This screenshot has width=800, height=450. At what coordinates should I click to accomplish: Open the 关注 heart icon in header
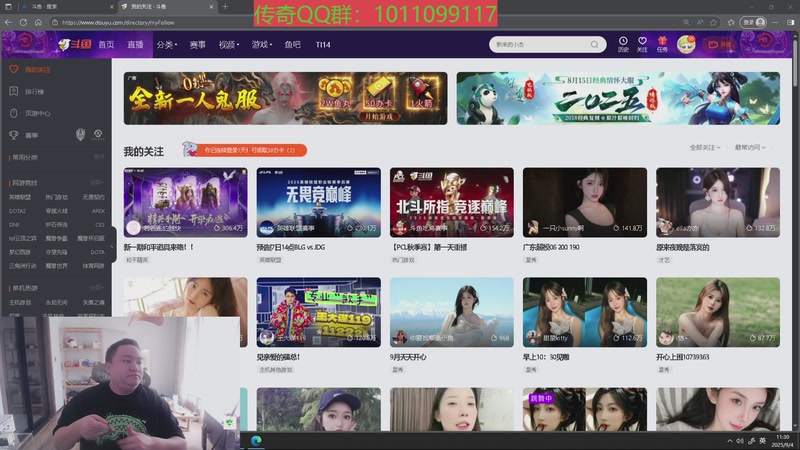[642, 44]
